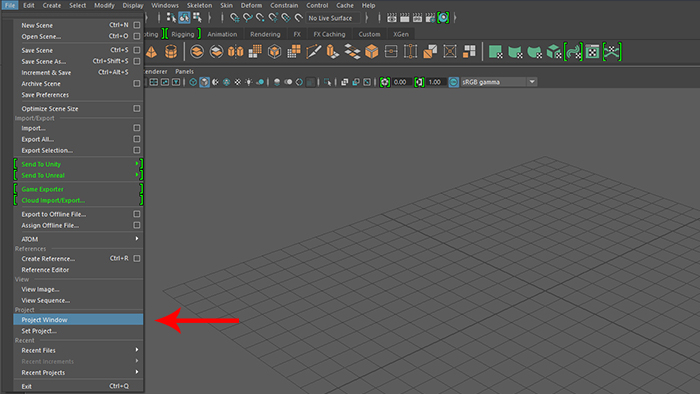700x394 pixels.
Task: Click the Cylindrical UV mapping shelf icon
Action: (515, 52)
